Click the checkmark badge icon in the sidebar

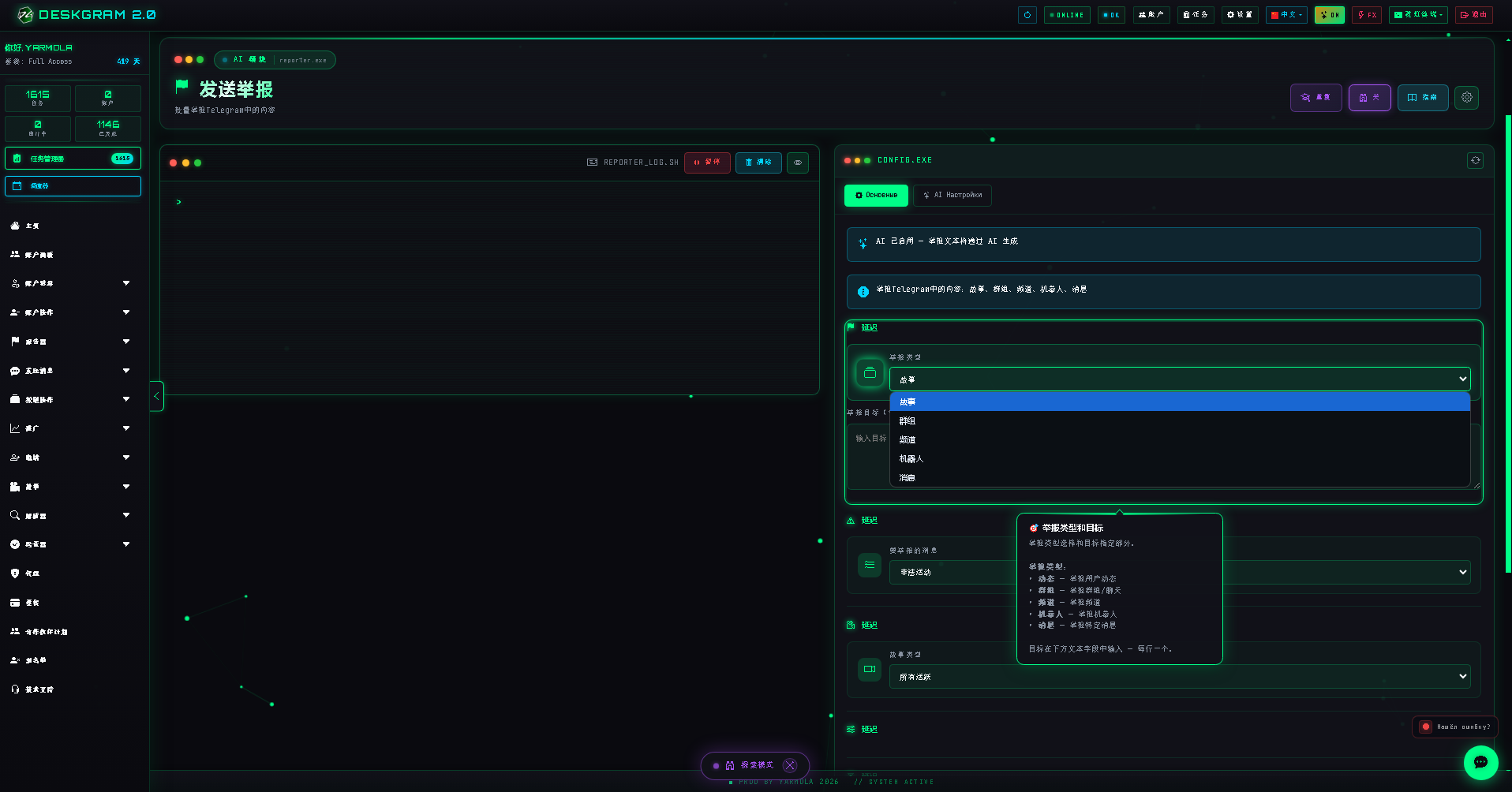coord(15,544)
